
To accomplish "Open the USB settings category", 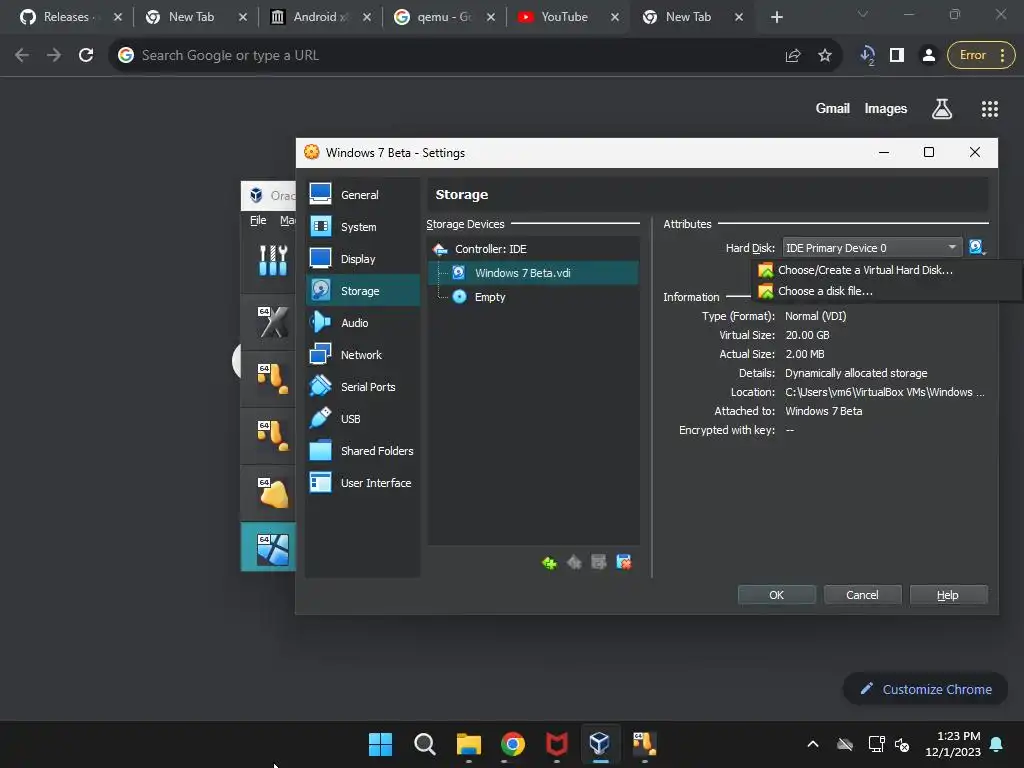I will pyautogui.click(x=362, y=419).
